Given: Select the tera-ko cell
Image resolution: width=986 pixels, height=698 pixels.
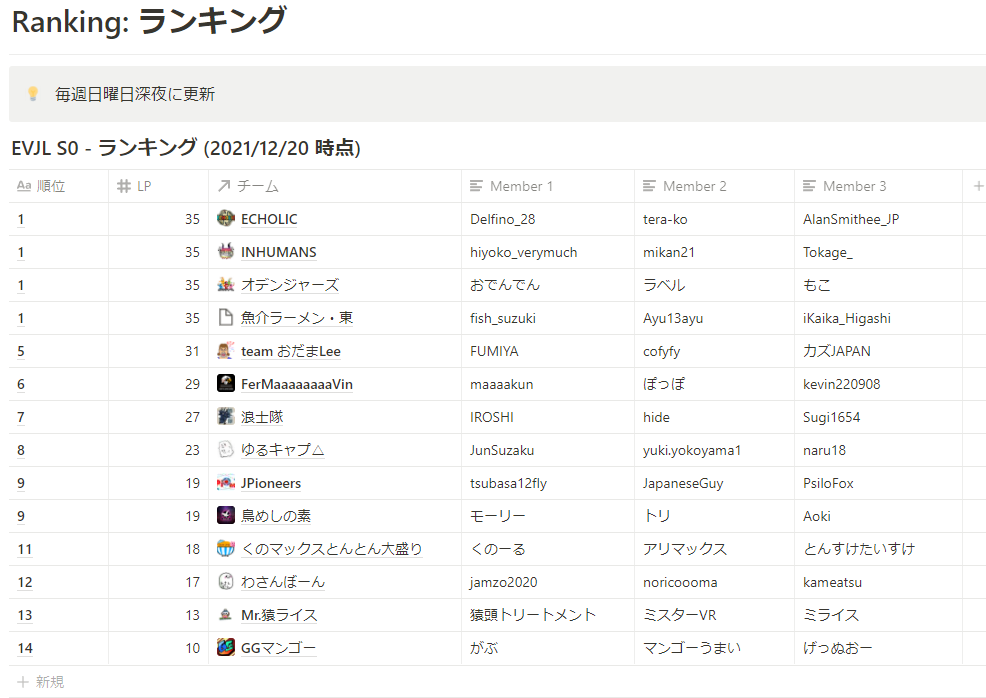Looking at the screenshot, I should pyautogui.click(x=714, y=219).
